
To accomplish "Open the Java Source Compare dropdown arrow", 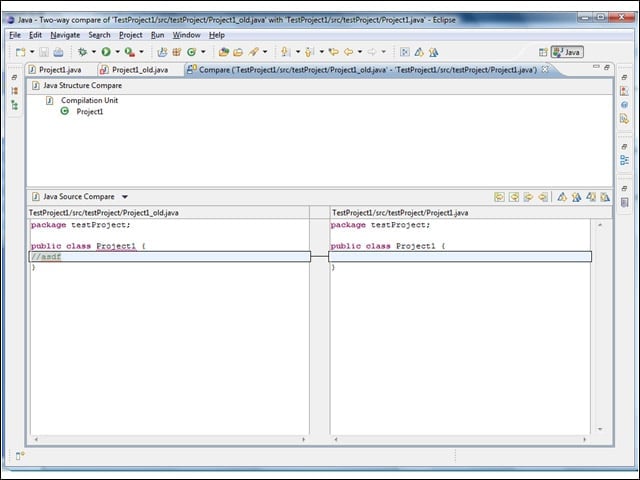I will [125, 197].
